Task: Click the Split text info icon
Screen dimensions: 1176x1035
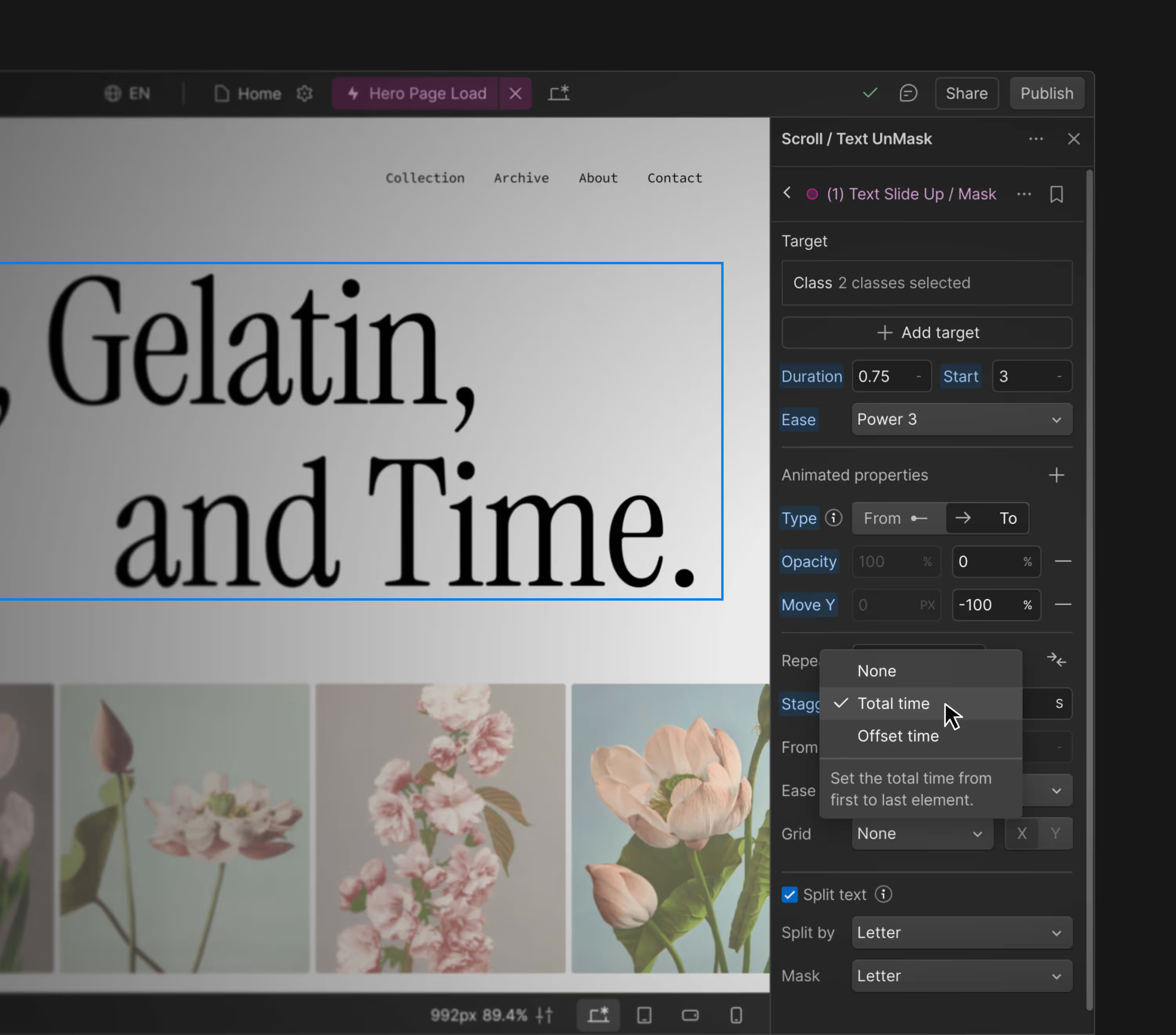Action: (x=884, y=895)
